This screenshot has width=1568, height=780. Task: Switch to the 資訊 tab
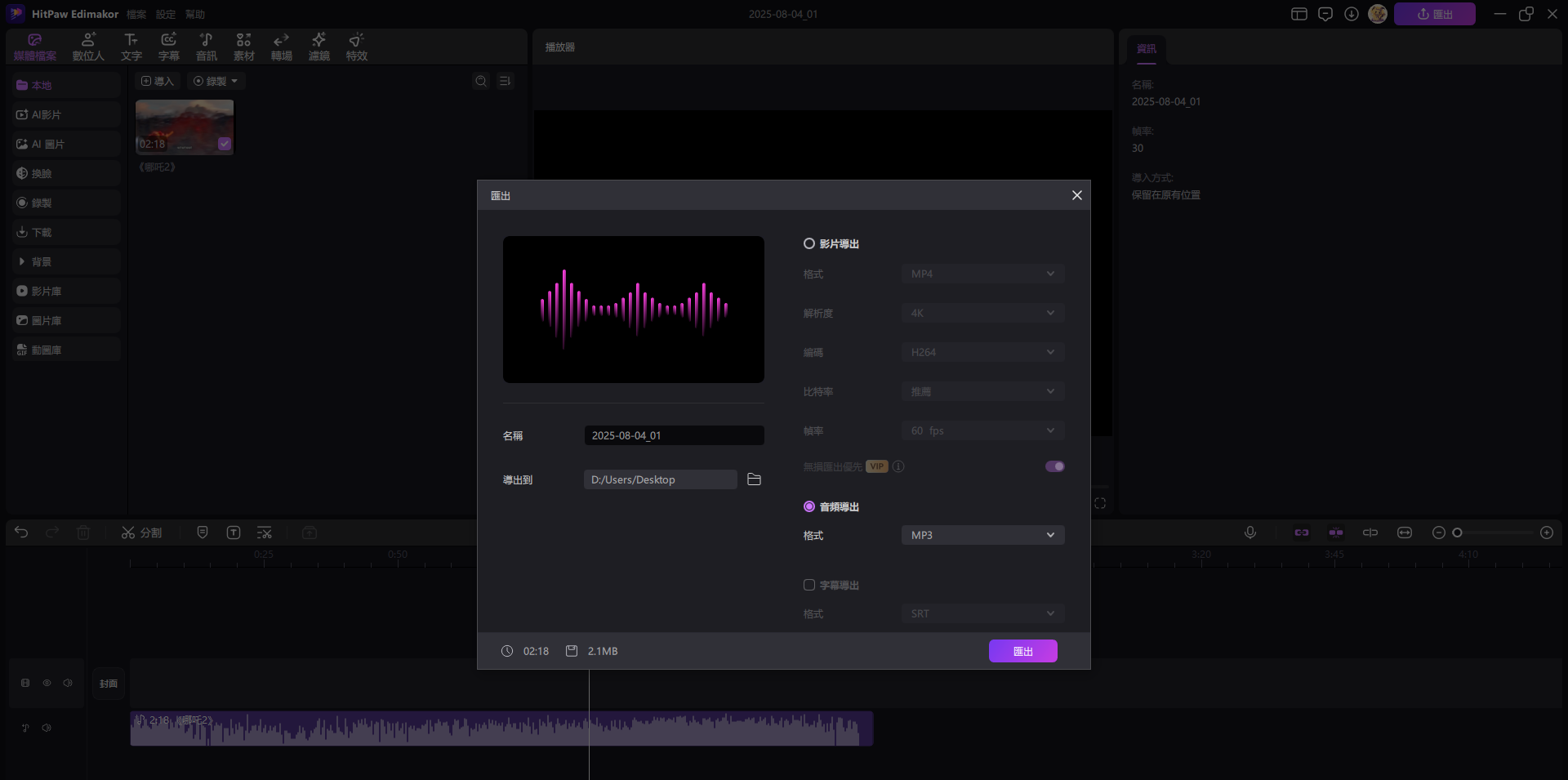pyautogui.click(x=1147, y=49)
